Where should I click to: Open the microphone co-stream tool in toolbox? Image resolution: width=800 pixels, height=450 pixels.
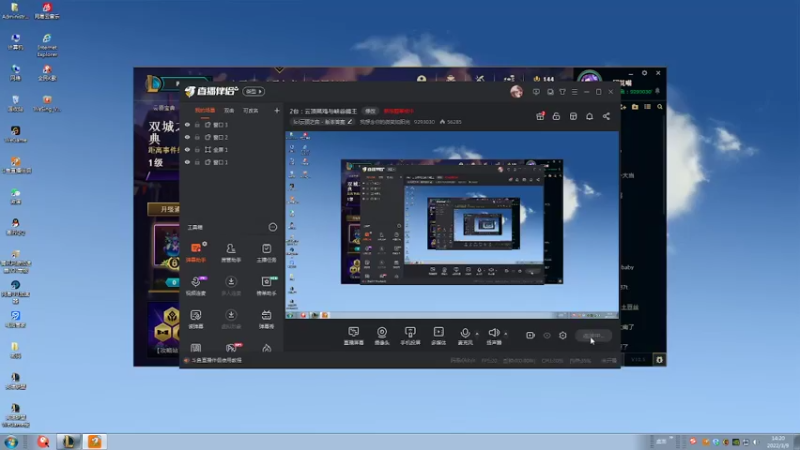click(x=196, y=286)
